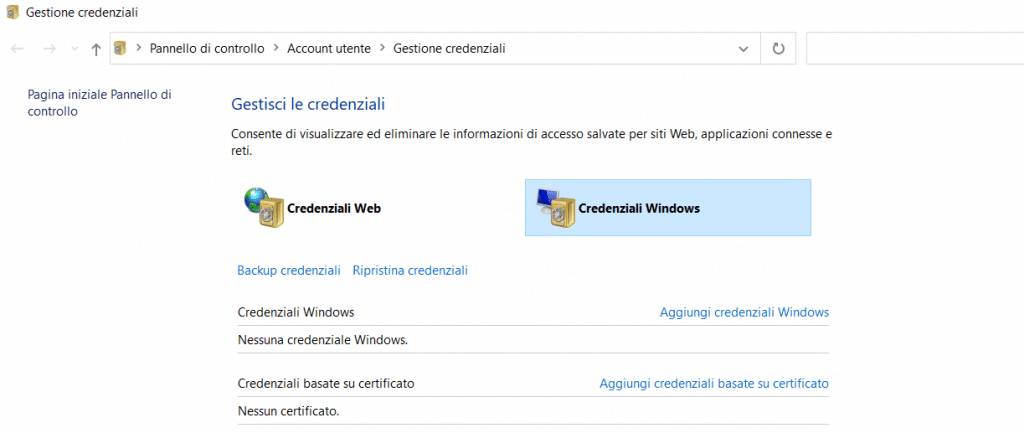
Task: Click Aggiungi credenziali Windows
Action: (744, 312)
